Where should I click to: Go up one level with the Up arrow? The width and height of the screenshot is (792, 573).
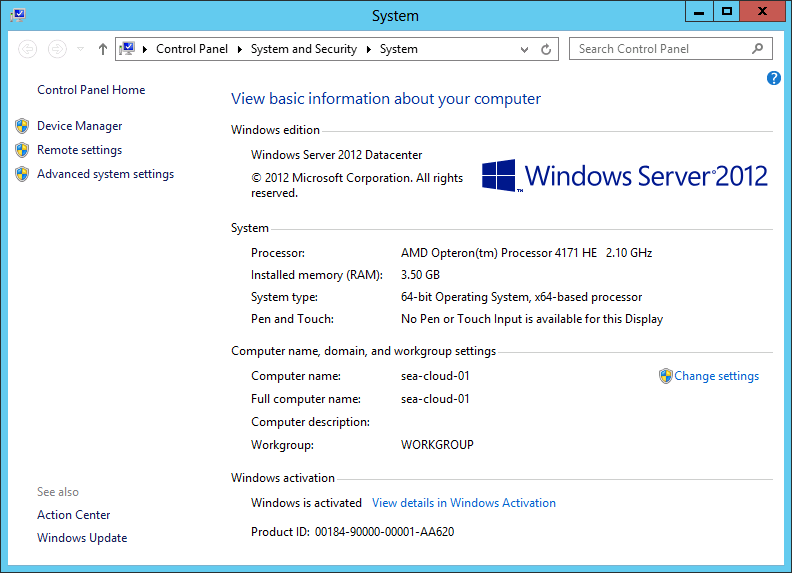(x=103, y=49)
